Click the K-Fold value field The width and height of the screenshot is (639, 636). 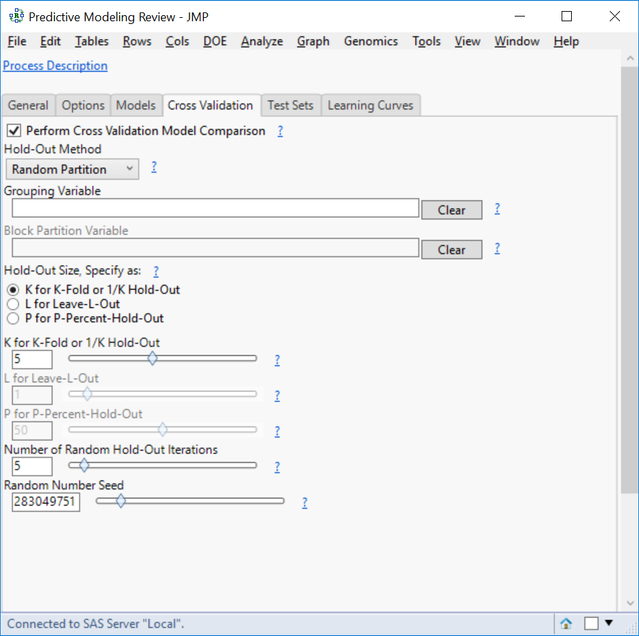pos(32,359)
